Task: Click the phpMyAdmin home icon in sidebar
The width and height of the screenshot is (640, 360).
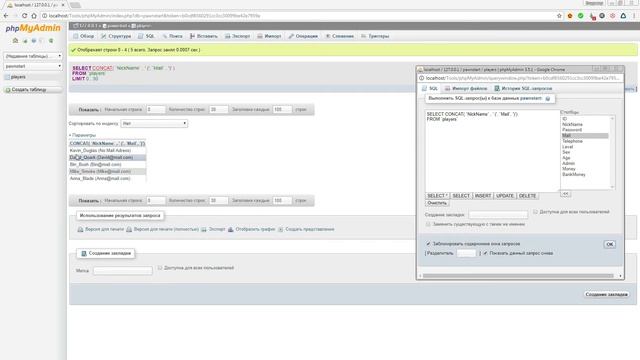Action: click(16, 40)
